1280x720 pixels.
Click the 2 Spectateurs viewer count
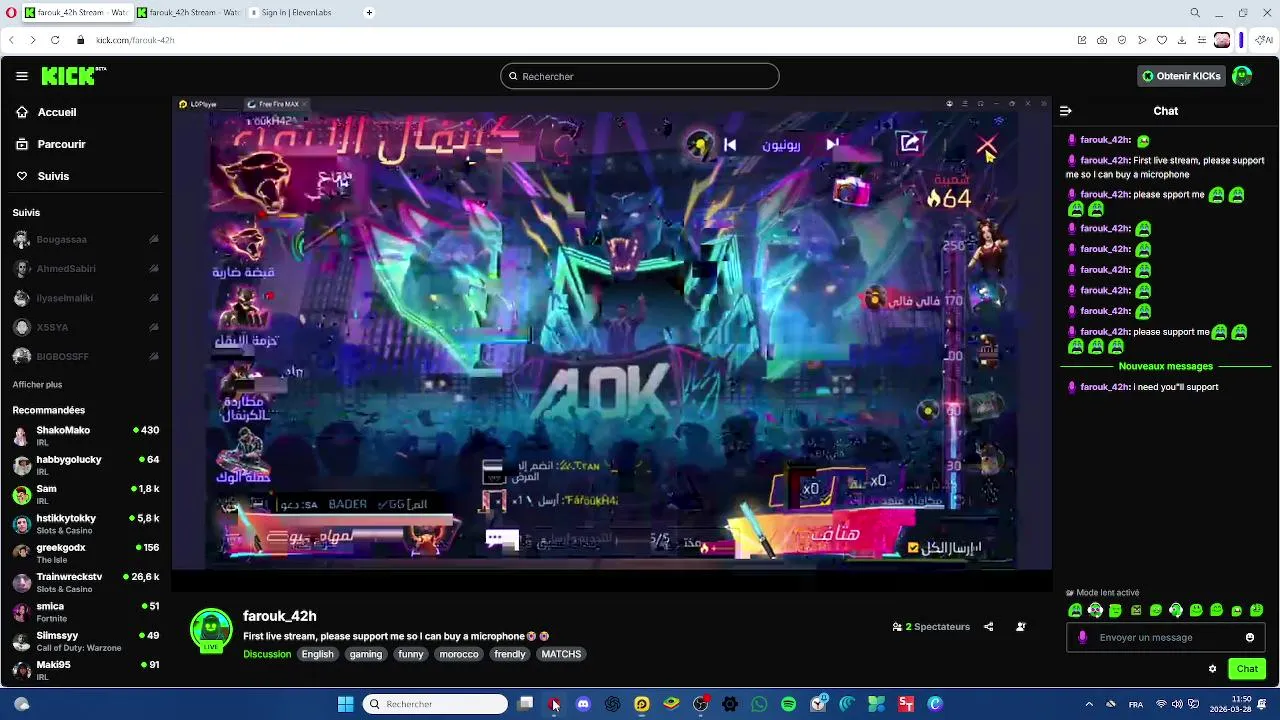tap(931, 627)
